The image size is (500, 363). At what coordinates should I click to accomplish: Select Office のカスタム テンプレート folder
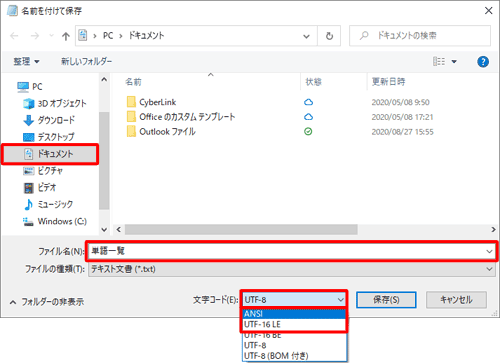pyautogui.click(x=181, y=117)
